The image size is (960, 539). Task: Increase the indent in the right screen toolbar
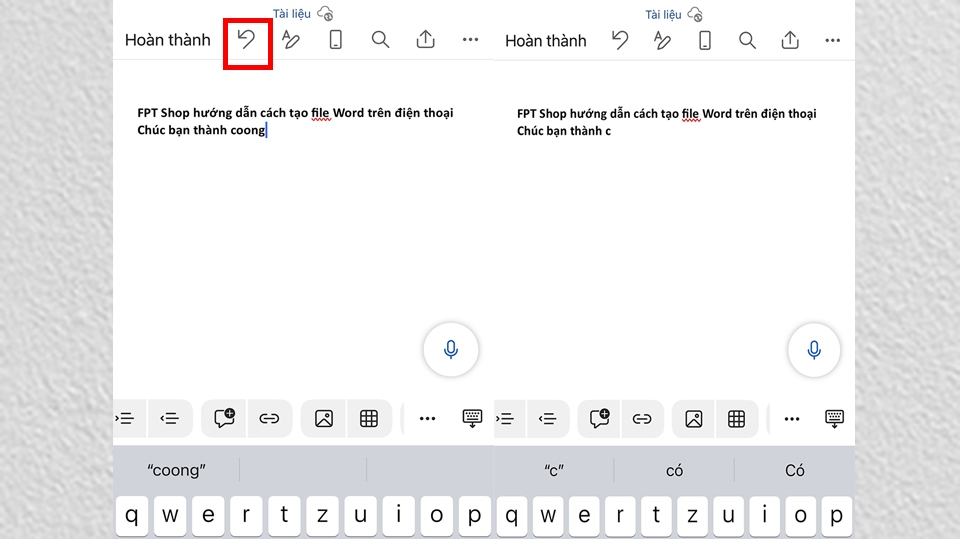(x=505, y=419)
